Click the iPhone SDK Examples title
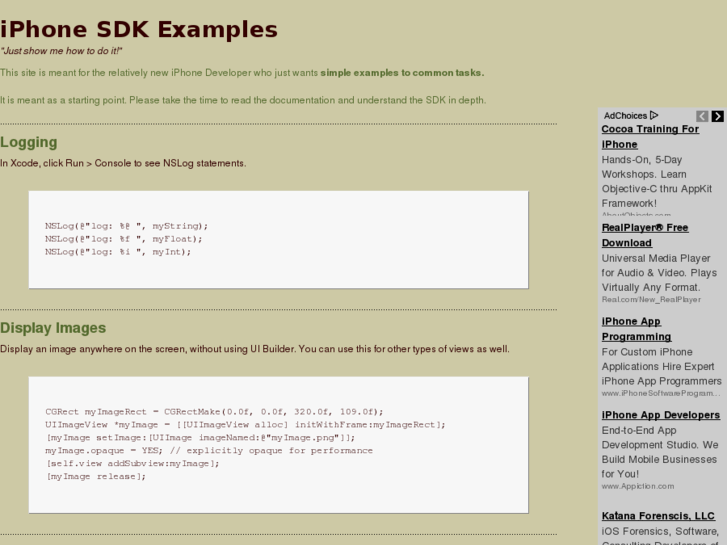 [x=139, y=29]
